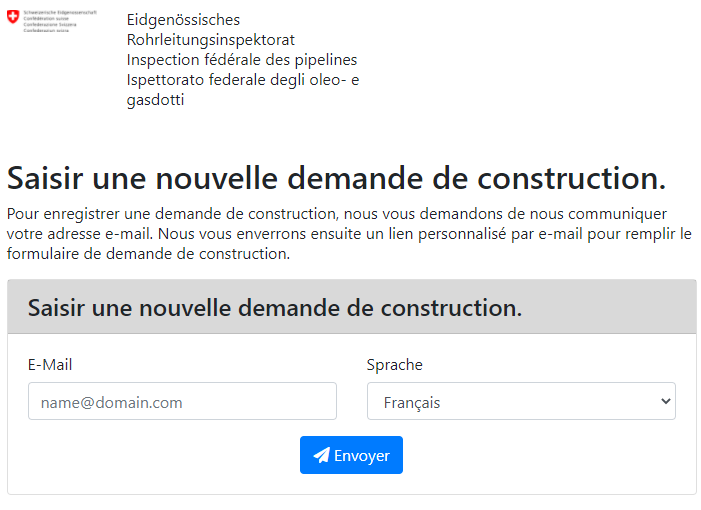Viewport: 701px width, 510px height.
Task: Click the Sprache field label
Action: (x=395, y=365)
